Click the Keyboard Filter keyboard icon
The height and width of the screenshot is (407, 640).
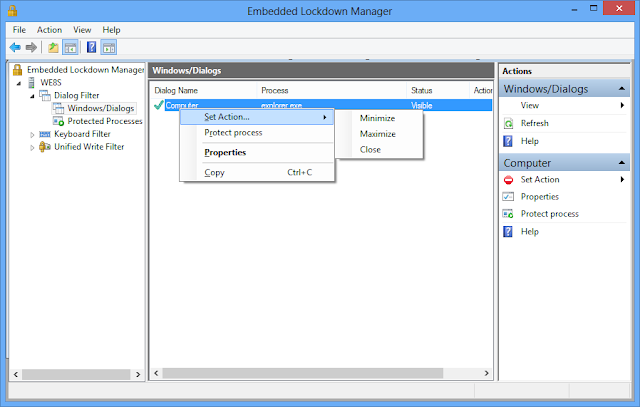pyautogui.click(x=44, y=134)
